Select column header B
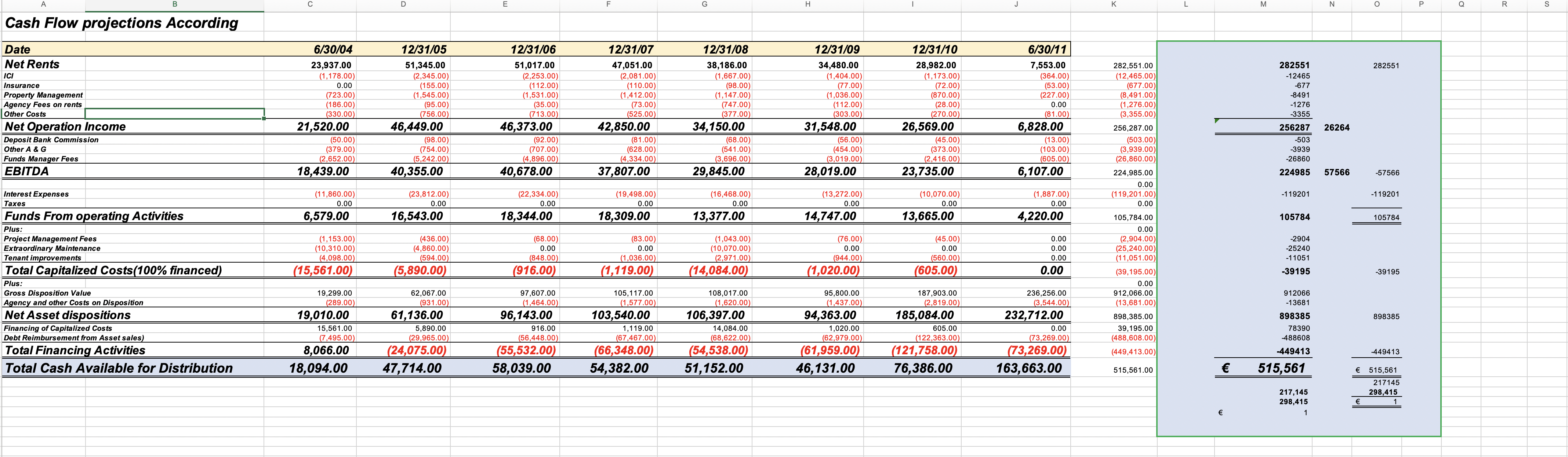 [175, 5]
